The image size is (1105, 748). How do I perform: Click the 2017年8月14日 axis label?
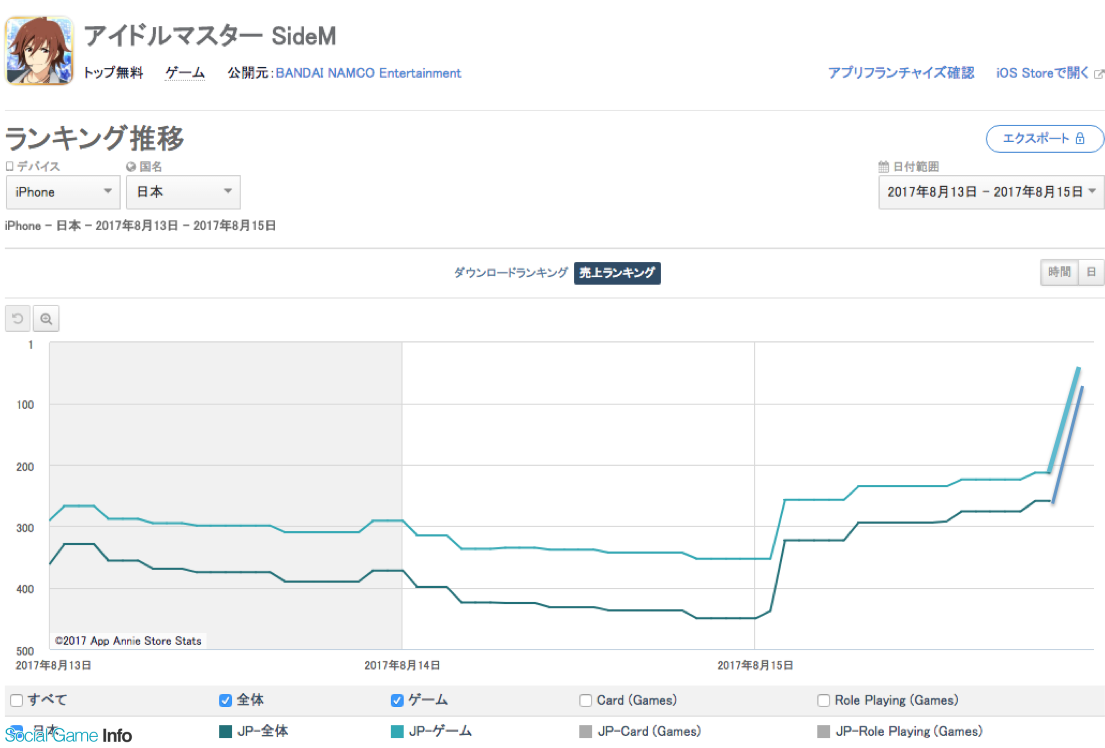coord(402,666)
